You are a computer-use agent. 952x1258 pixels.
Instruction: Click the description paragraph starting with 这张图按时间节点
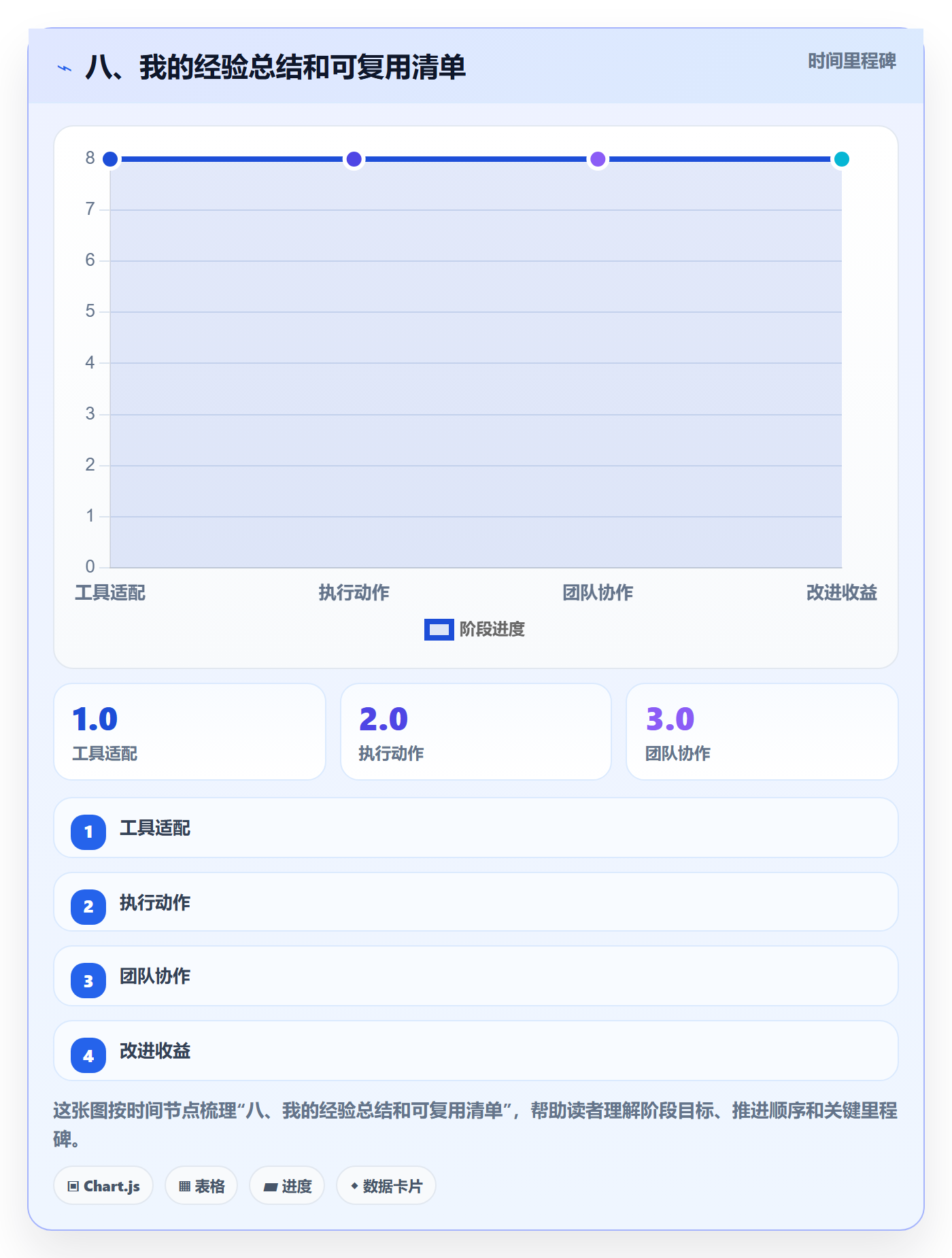pos(475,1125)
